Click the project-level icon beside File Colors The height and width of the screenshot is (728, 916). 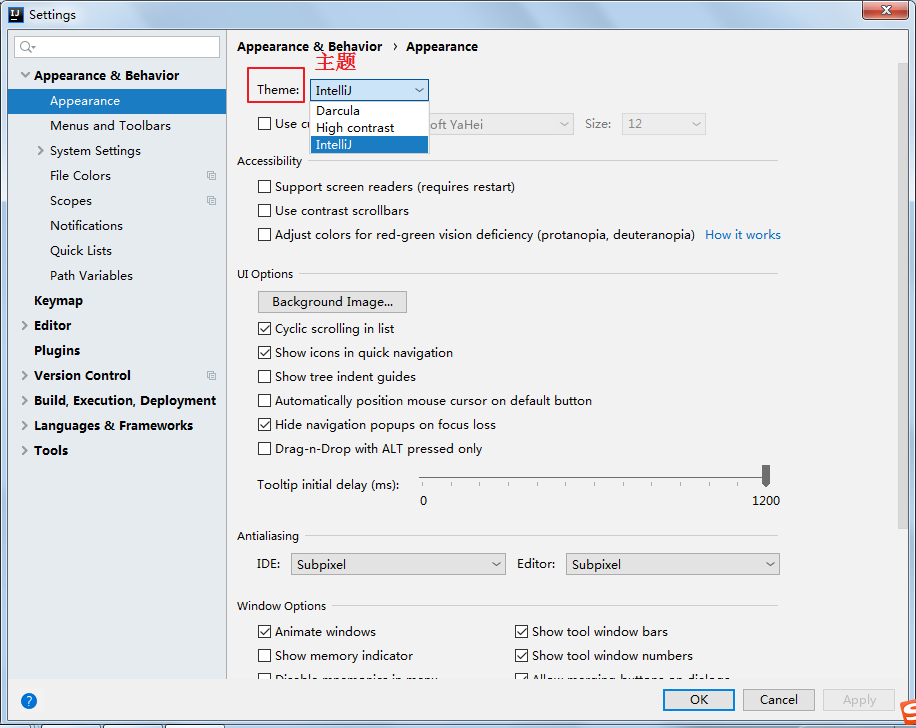[x=211, y=176]
